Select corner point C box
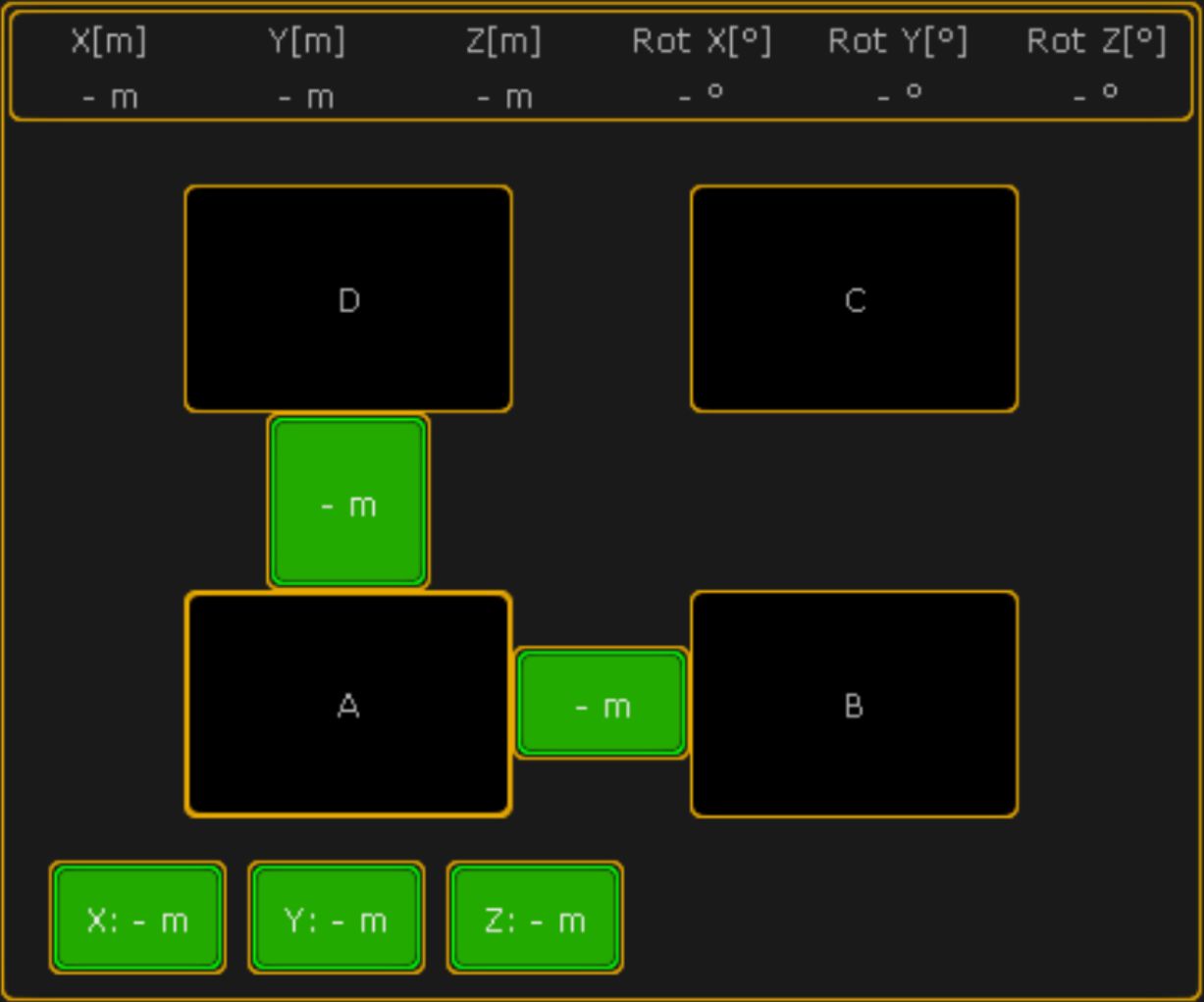 pyautogui.click(x=854, y=298)
